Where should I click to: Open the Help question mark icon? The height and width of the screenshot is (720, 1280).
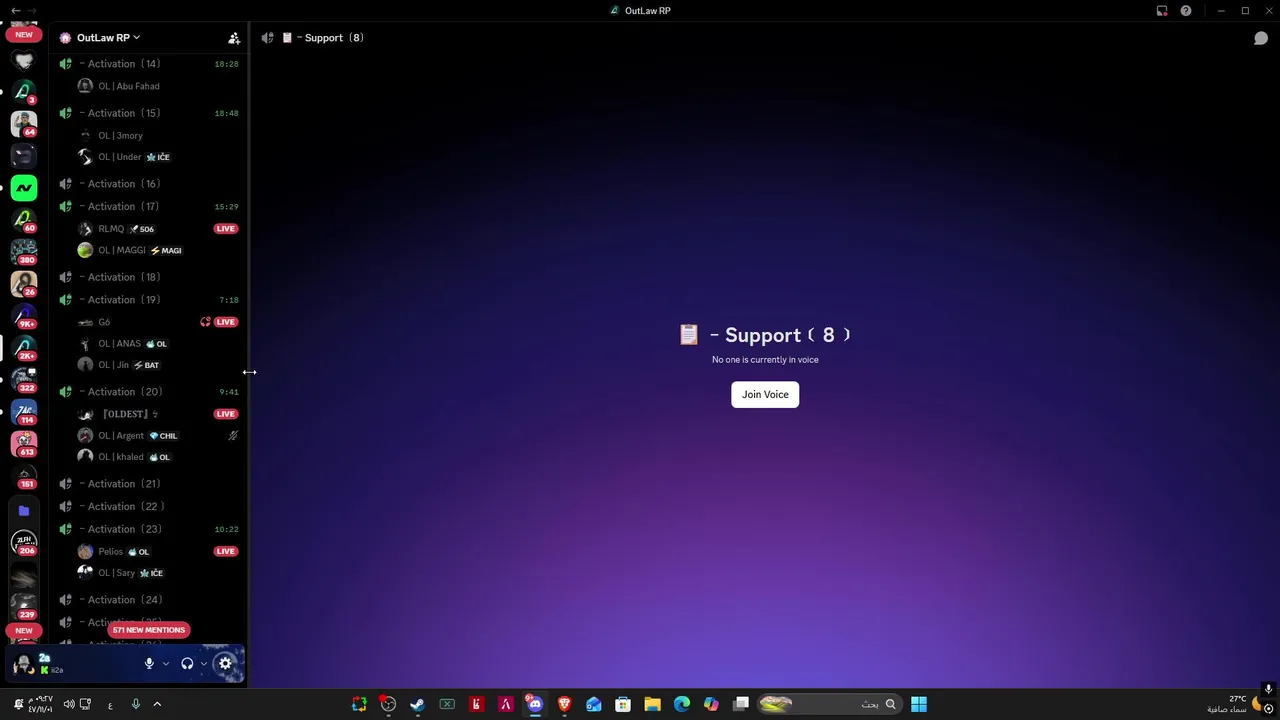tap(1186, 11)
